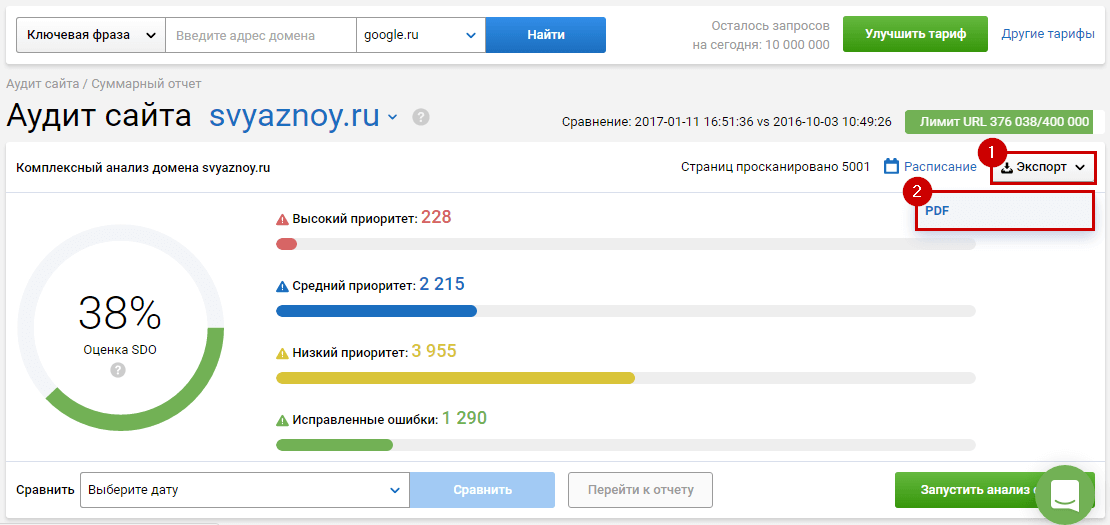This screenshot has height=525, width=1110.
Task: Click the green fixed errors progress bar
Action: click(x=334, y=445)
